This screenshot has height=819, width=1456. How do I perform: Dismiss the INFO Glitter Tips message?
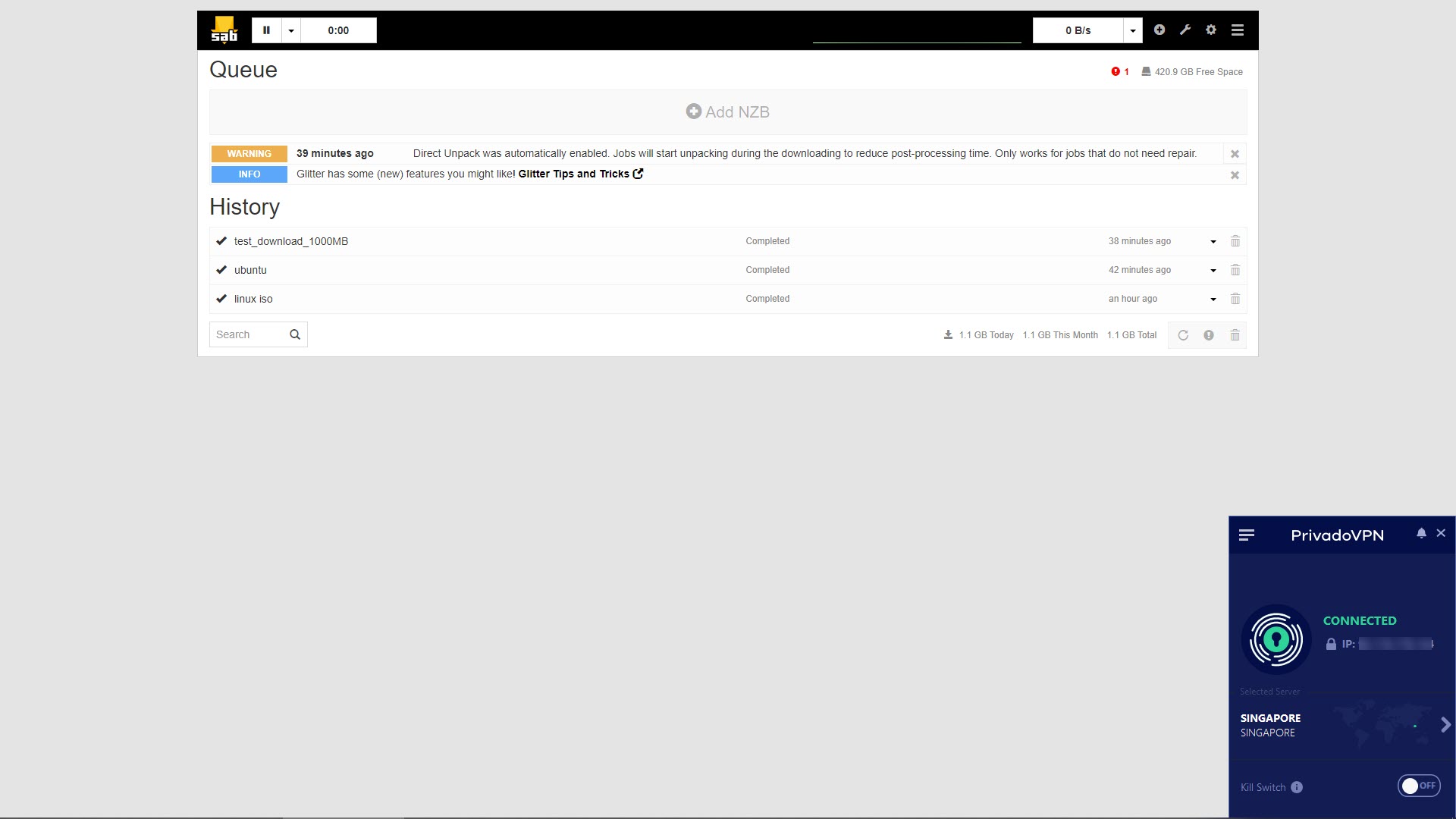pos(1234,174)
